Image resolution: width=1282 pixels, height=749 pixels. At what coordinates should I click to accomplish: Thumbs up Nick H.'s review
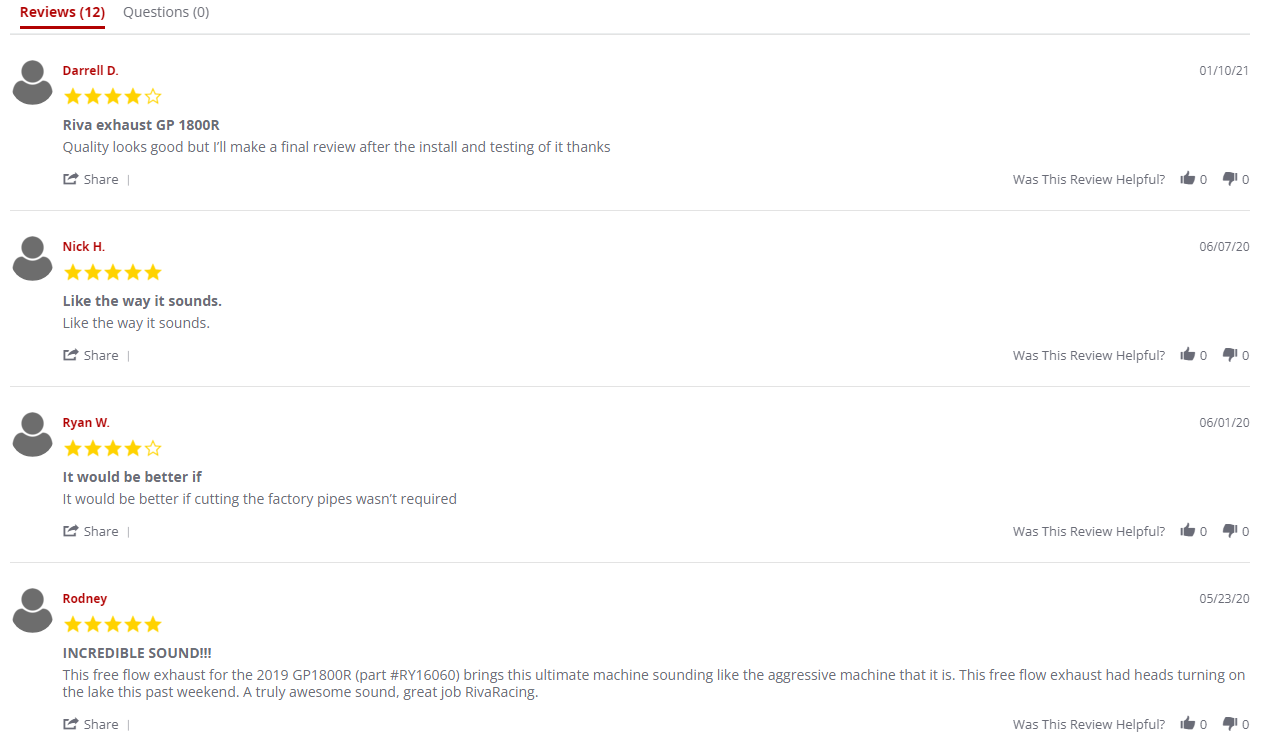click(1188, 355)
